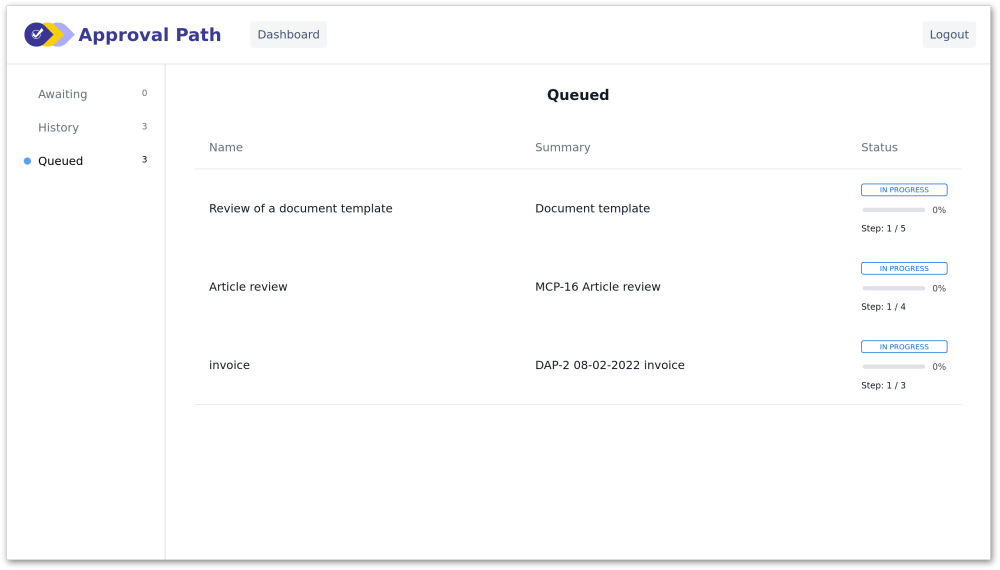
Task: Open the invoice approval row
Action: [x=578, y=365]
